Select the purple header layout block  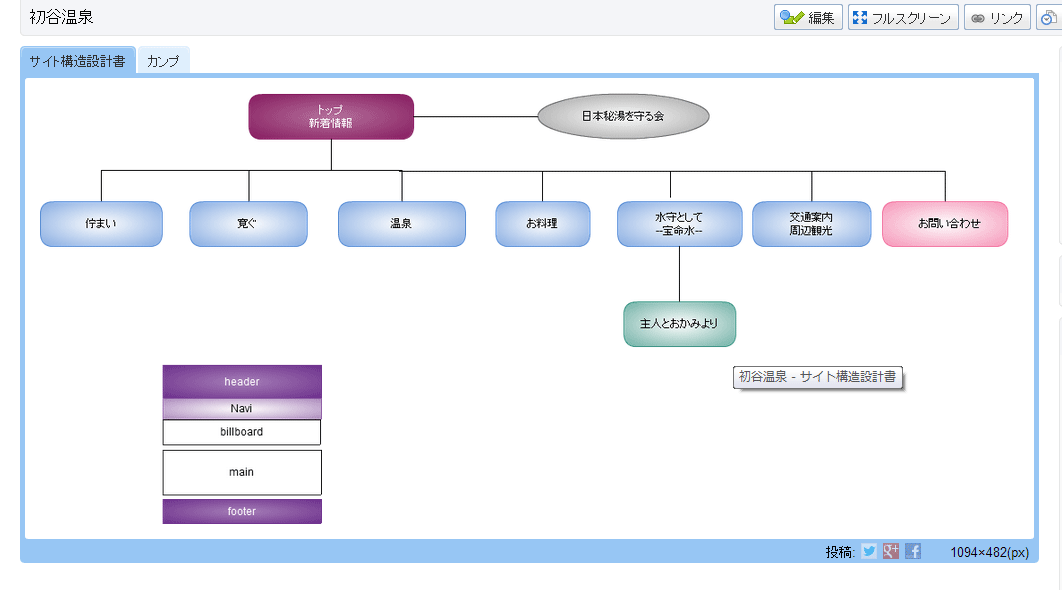[242, 382]
